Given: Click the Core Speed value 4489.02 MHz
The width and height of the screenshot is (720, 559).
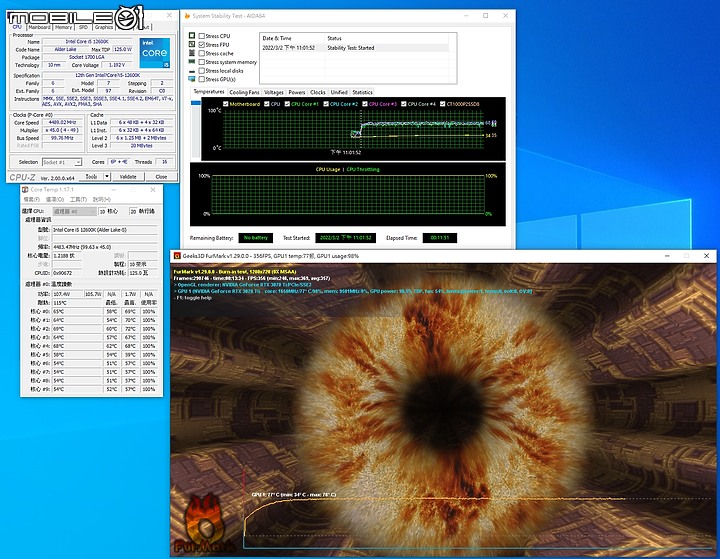Looking at the screenshot, I should tap(62, 123).
